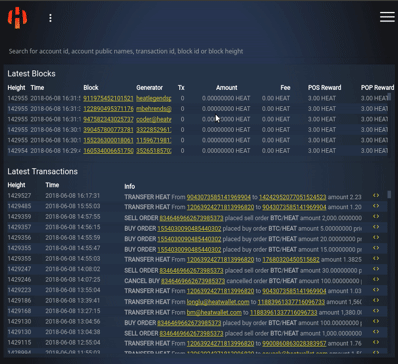The height and width of the screenshot is (364, 398).
Task: Open block 160534006651750
Action: [x=108, y=151]
